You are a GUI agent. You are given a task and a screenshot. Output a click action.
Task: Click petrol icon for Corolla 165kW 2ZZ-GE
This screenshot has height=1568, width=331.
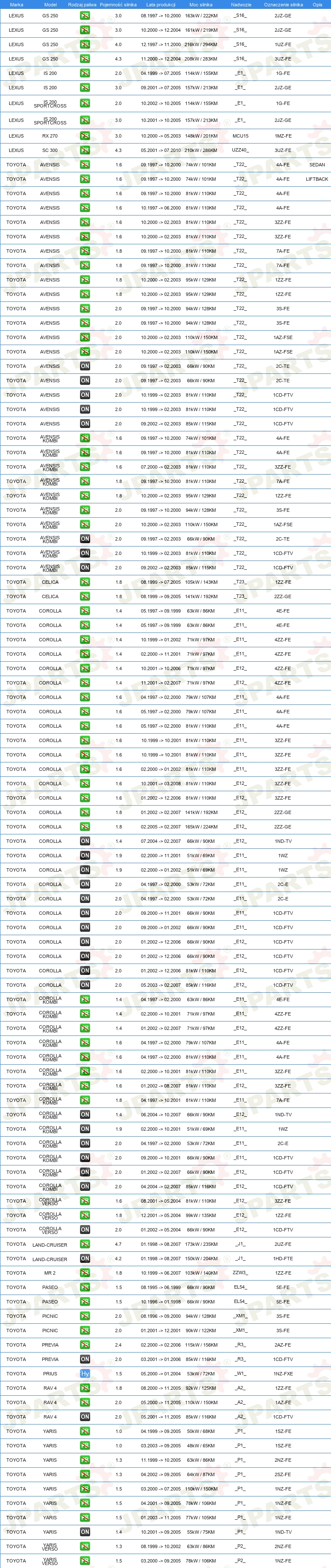85,827
